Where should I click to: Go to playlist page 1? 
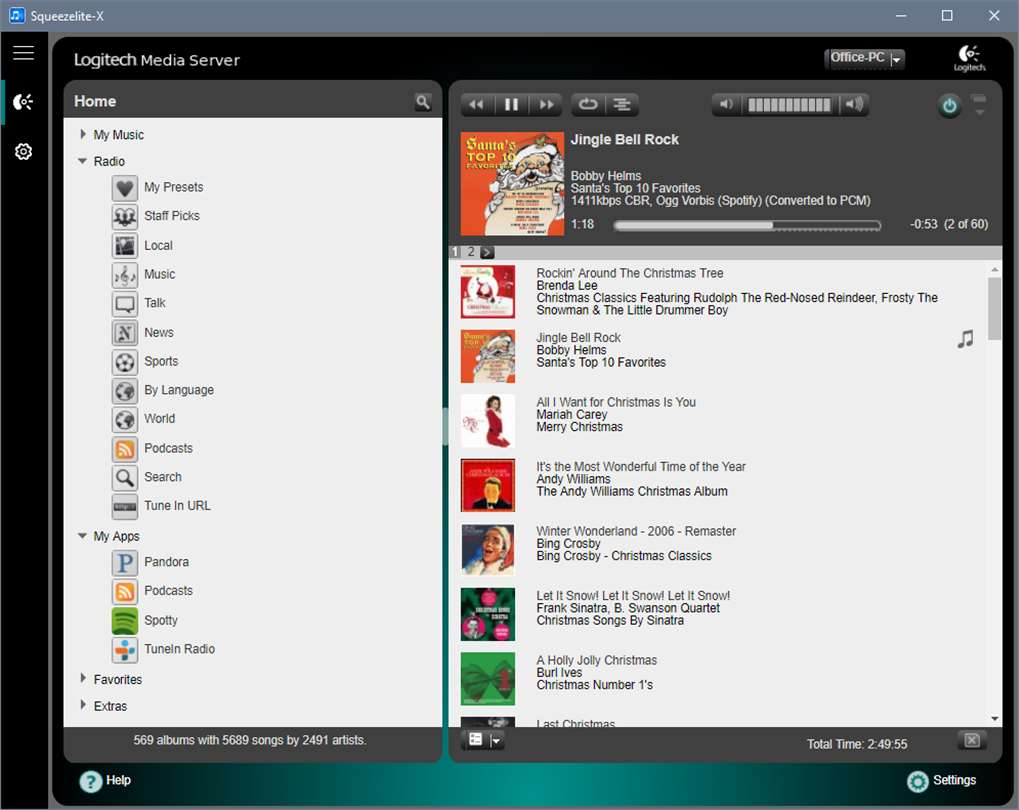click(455, 252)
